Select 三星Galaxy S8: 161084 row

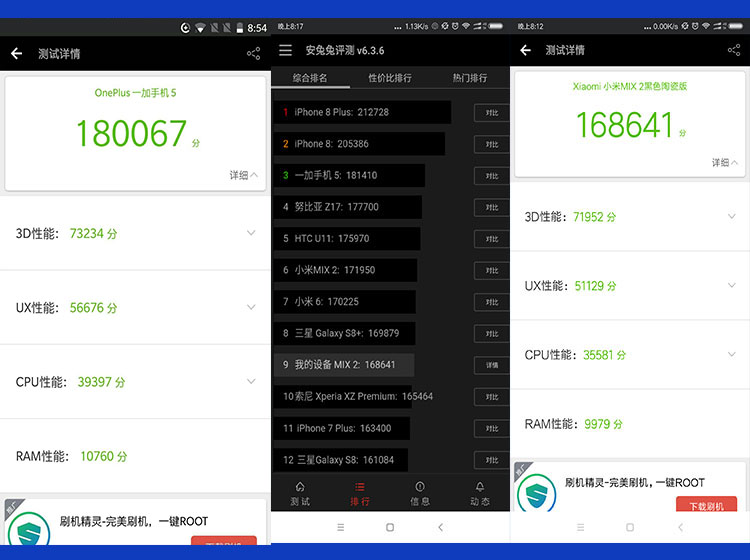pos(341,460)
